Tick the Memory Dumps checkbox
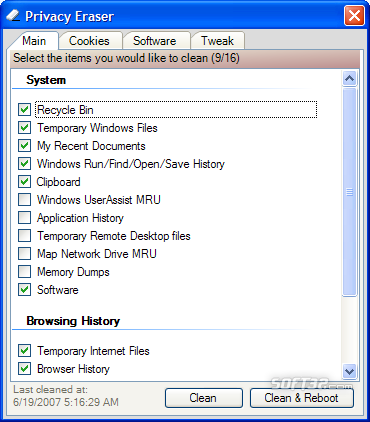370x422 pixels. tap(24, 272)
